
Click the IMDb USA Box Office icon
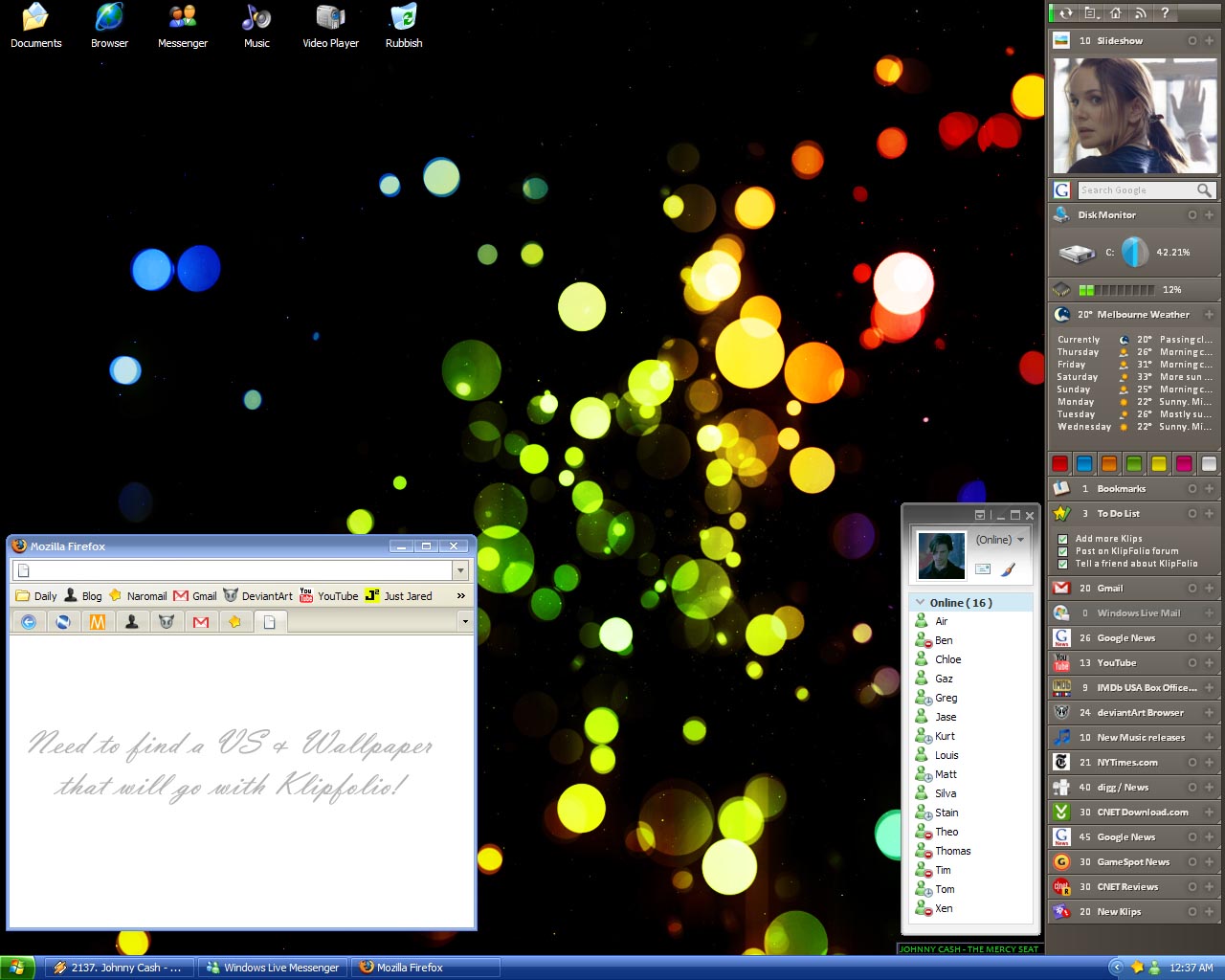pyautogui.click(x=1061, y=687)
